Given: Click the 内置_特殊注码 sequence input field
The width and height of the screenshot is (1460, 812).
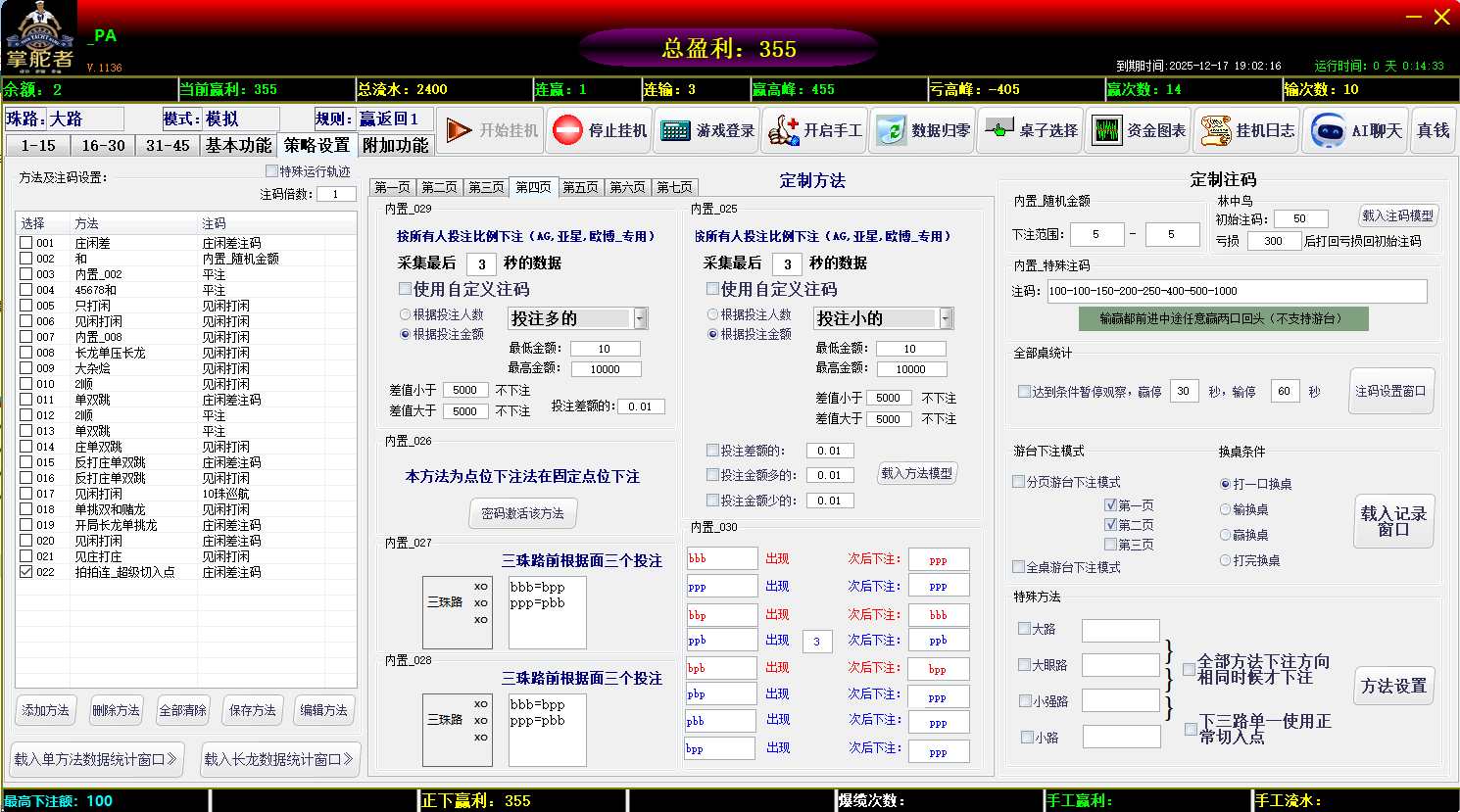Looking at the screenshot, I should click(1237, 291).
